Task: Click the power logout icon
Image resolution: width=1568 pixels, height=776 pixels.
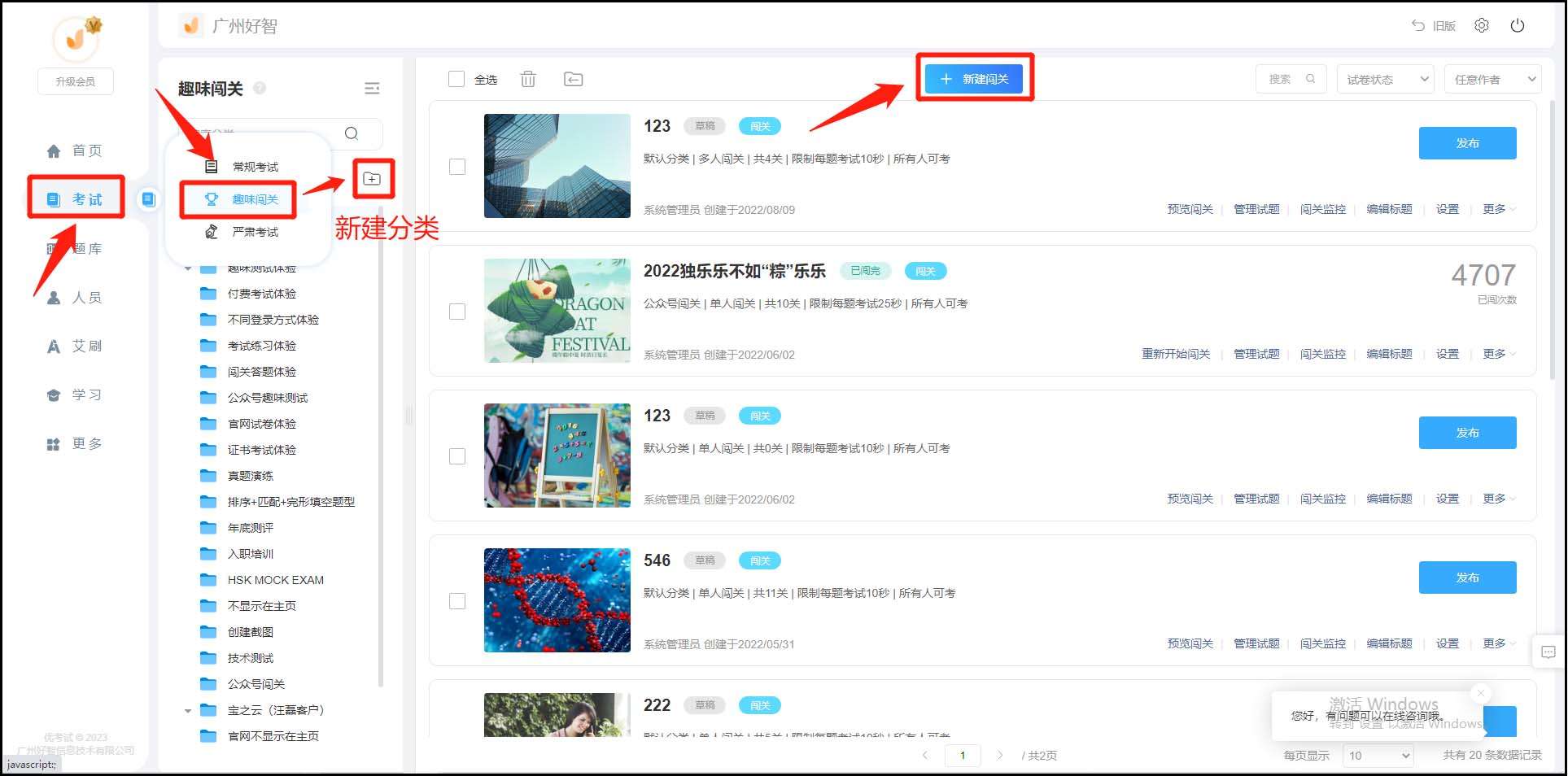Action: point(1517,25)
